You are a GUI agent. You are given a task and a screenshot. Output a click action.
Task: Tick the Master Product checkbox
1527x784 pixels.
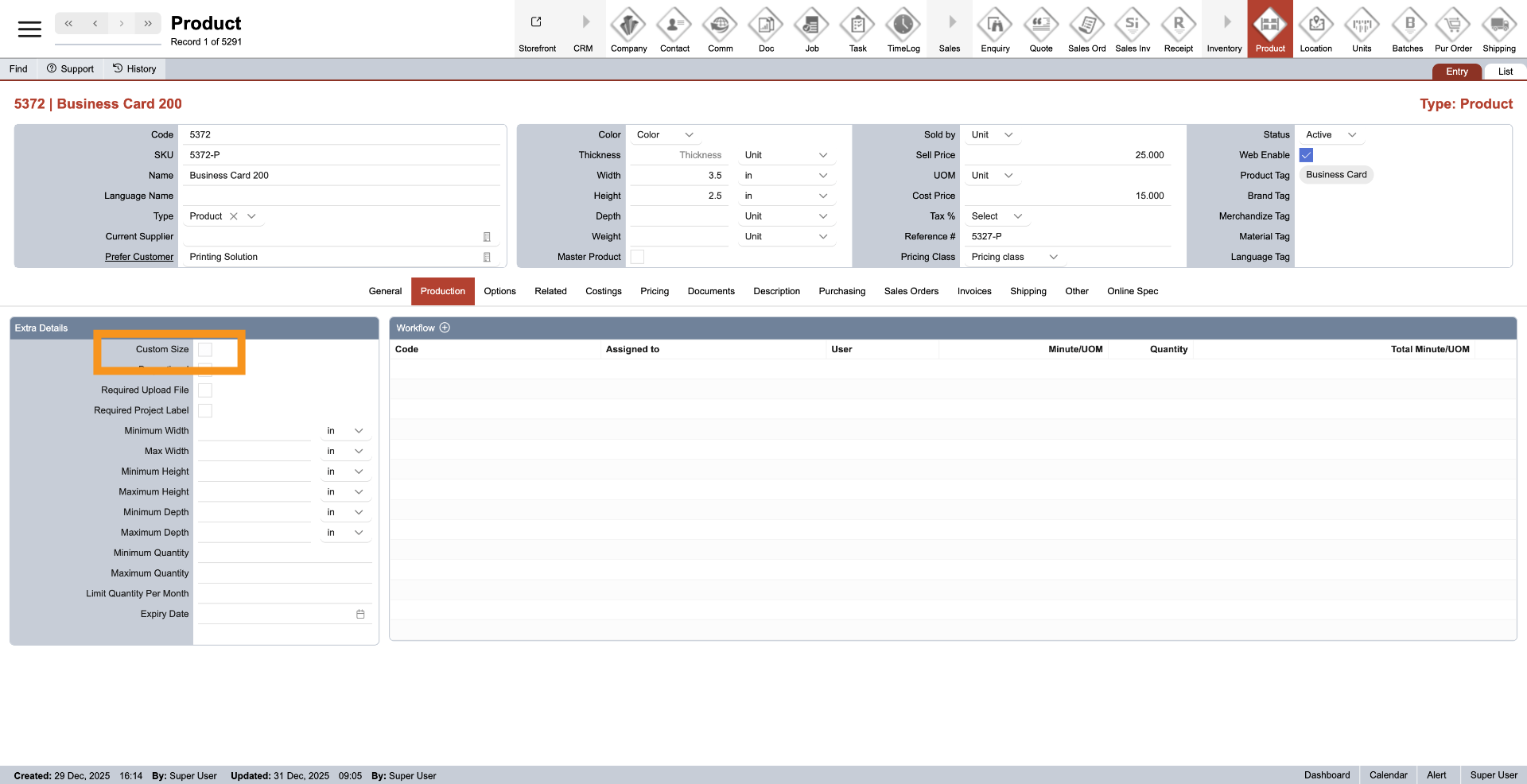tap(637, 257)
